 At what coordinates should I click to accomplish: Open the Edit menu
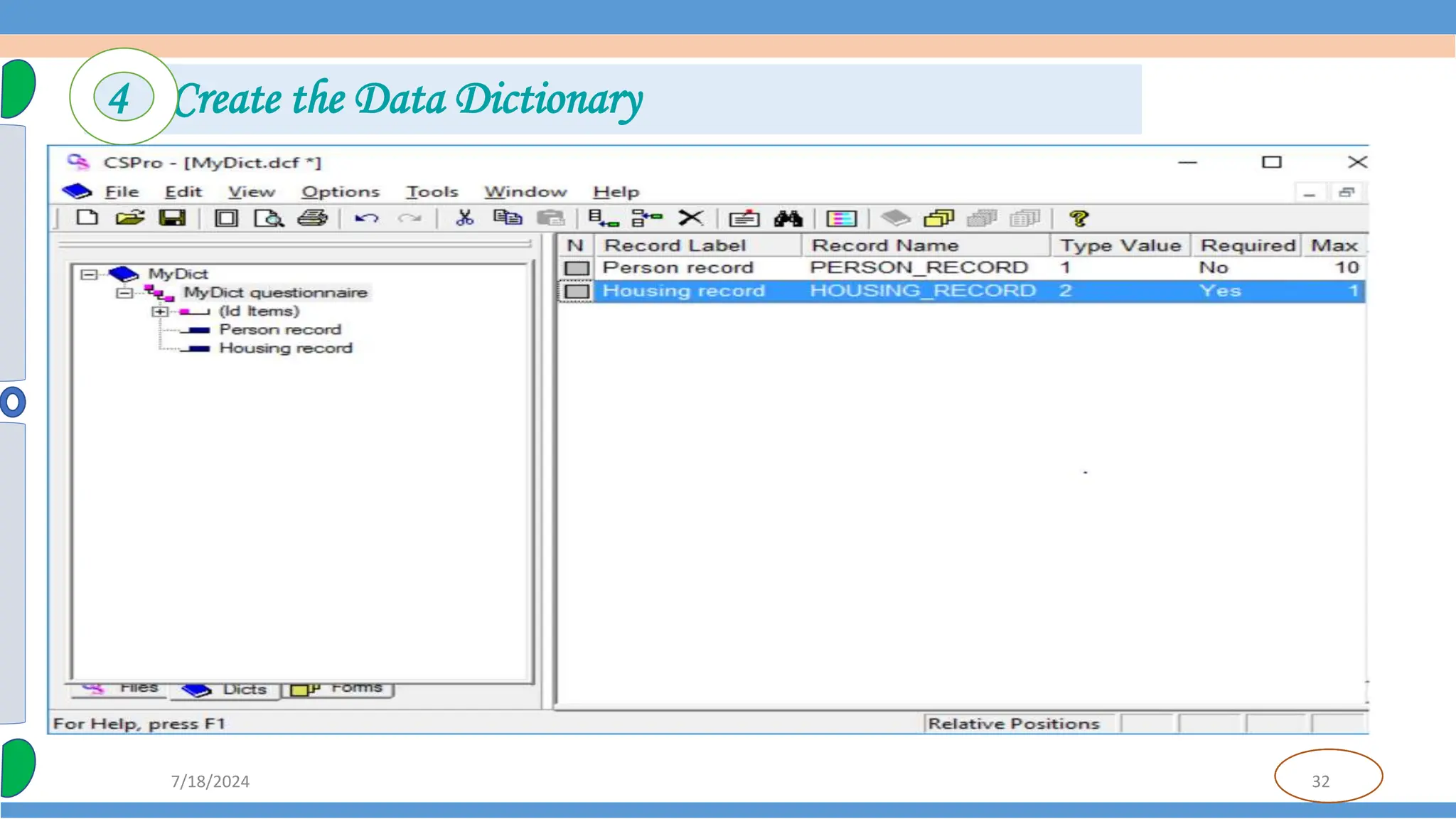183,192
